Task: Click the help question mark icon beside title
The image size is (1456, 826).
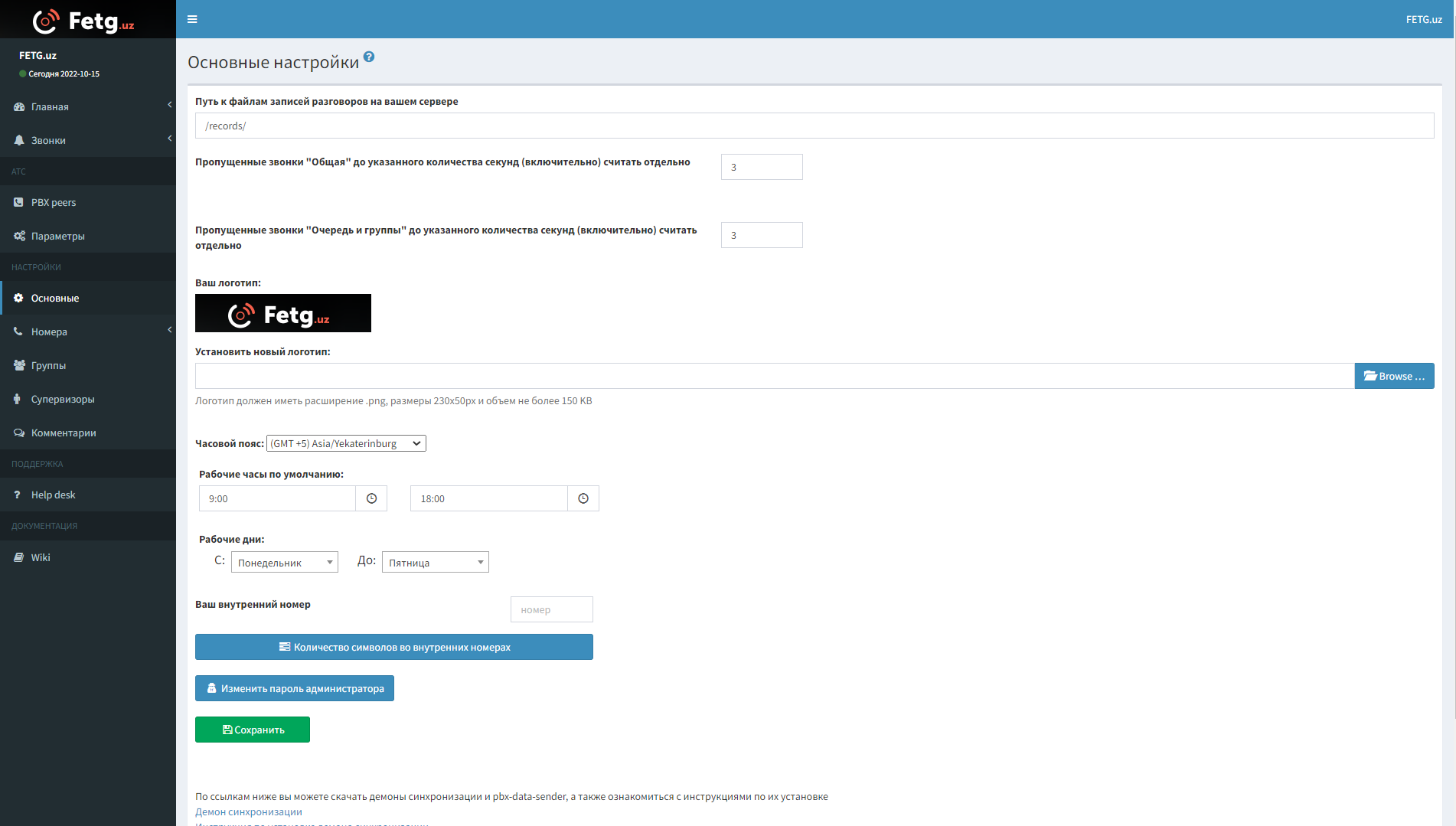Action: [369, 57]
